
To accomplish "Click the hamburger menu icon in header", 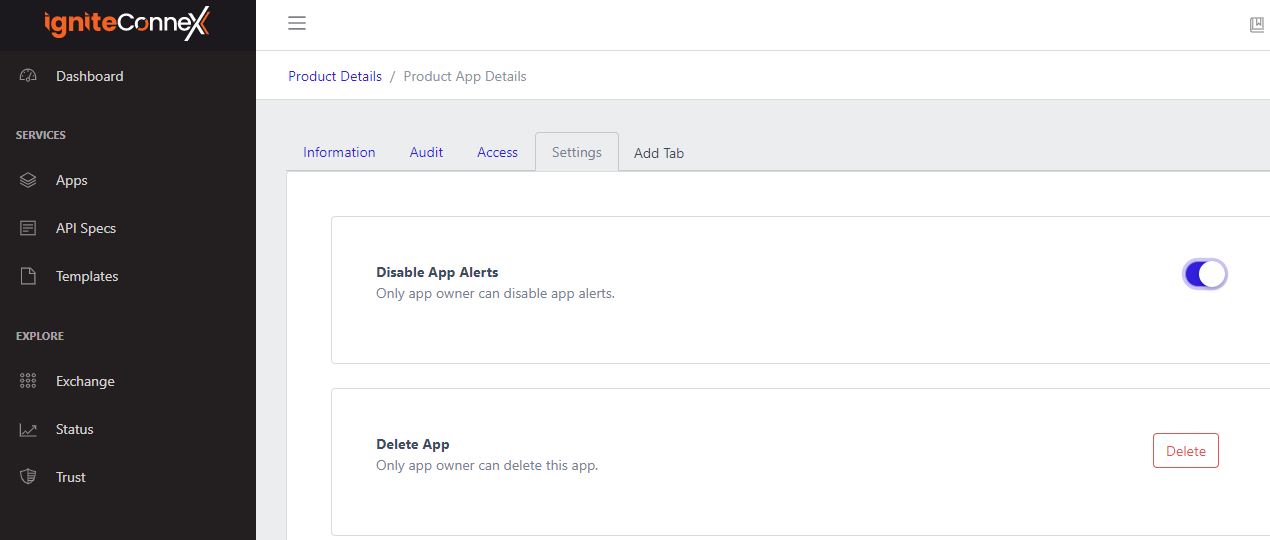I will pyautogui.click(x=297, y=24).
